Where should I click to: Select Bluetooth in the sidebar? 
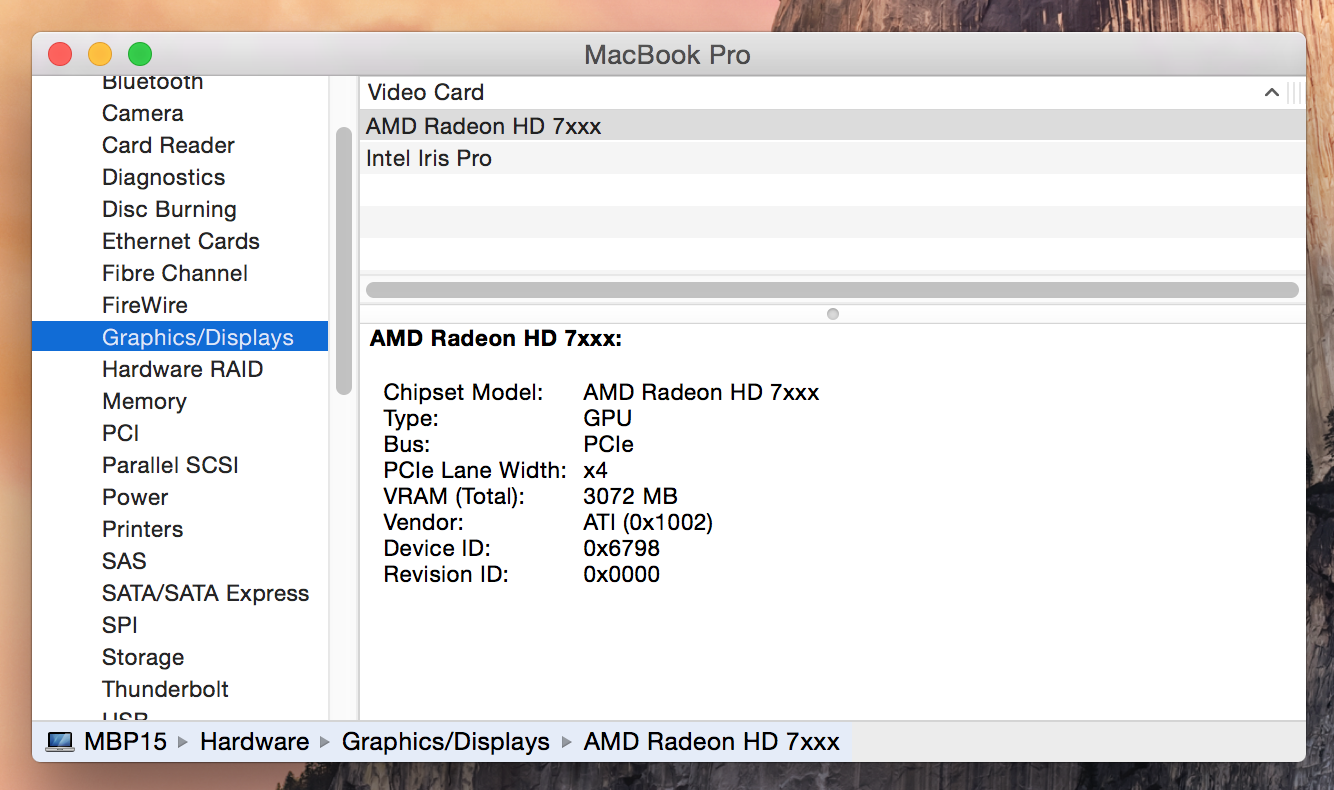point(152,82)
